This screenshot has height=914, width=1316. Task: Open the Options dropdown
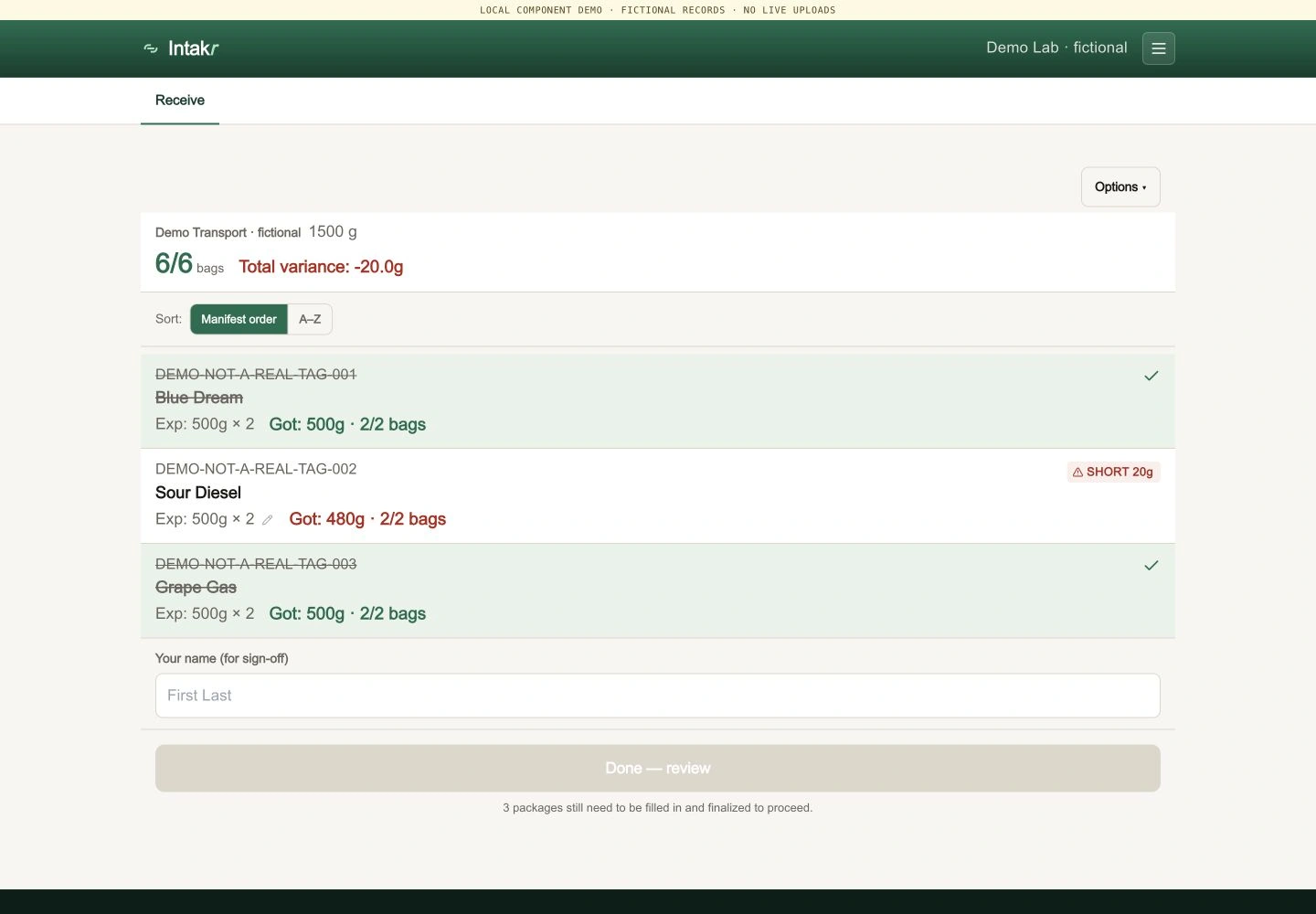coord(1120,186)
